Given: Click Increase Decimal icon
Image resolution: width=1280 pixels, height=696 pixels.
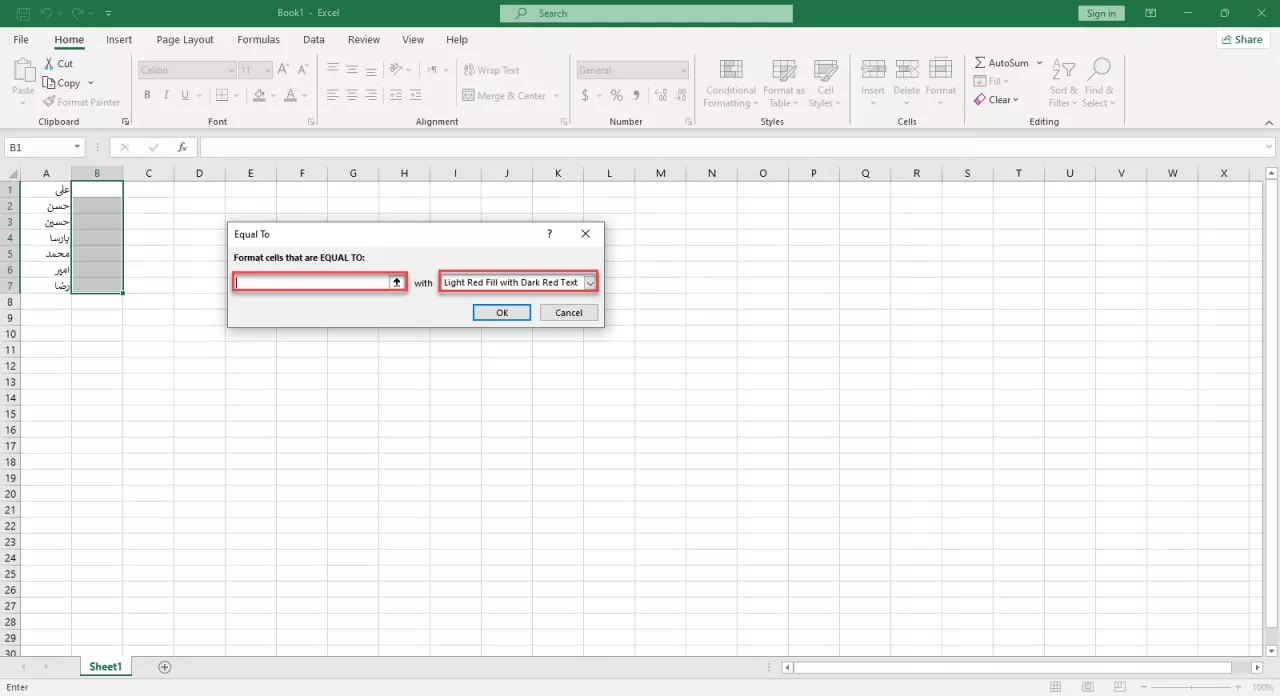Looking at the screenshot, I should pyautogui.click(x=661, y=96).
